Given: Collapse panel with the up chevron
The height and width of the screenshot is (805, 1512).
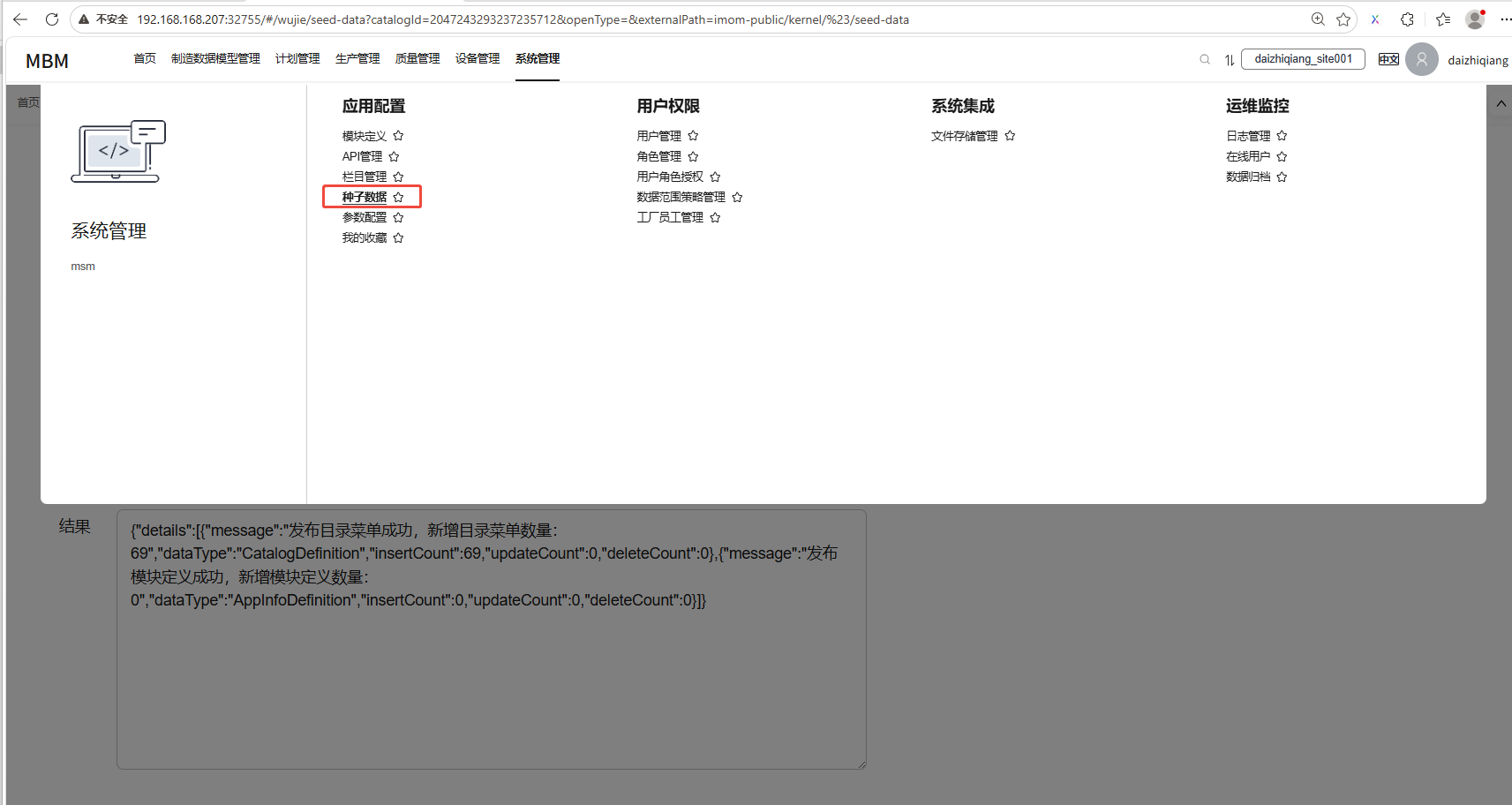Looking at the screenshot, I should point(1501,104).
